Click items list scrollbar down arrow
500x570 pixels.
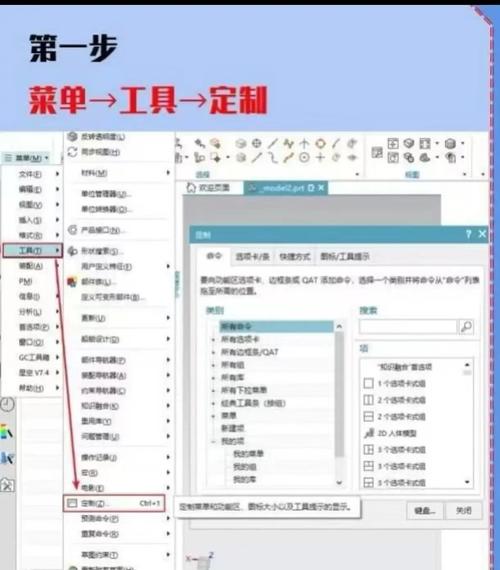pyautogui.click(x=467, y=482)
